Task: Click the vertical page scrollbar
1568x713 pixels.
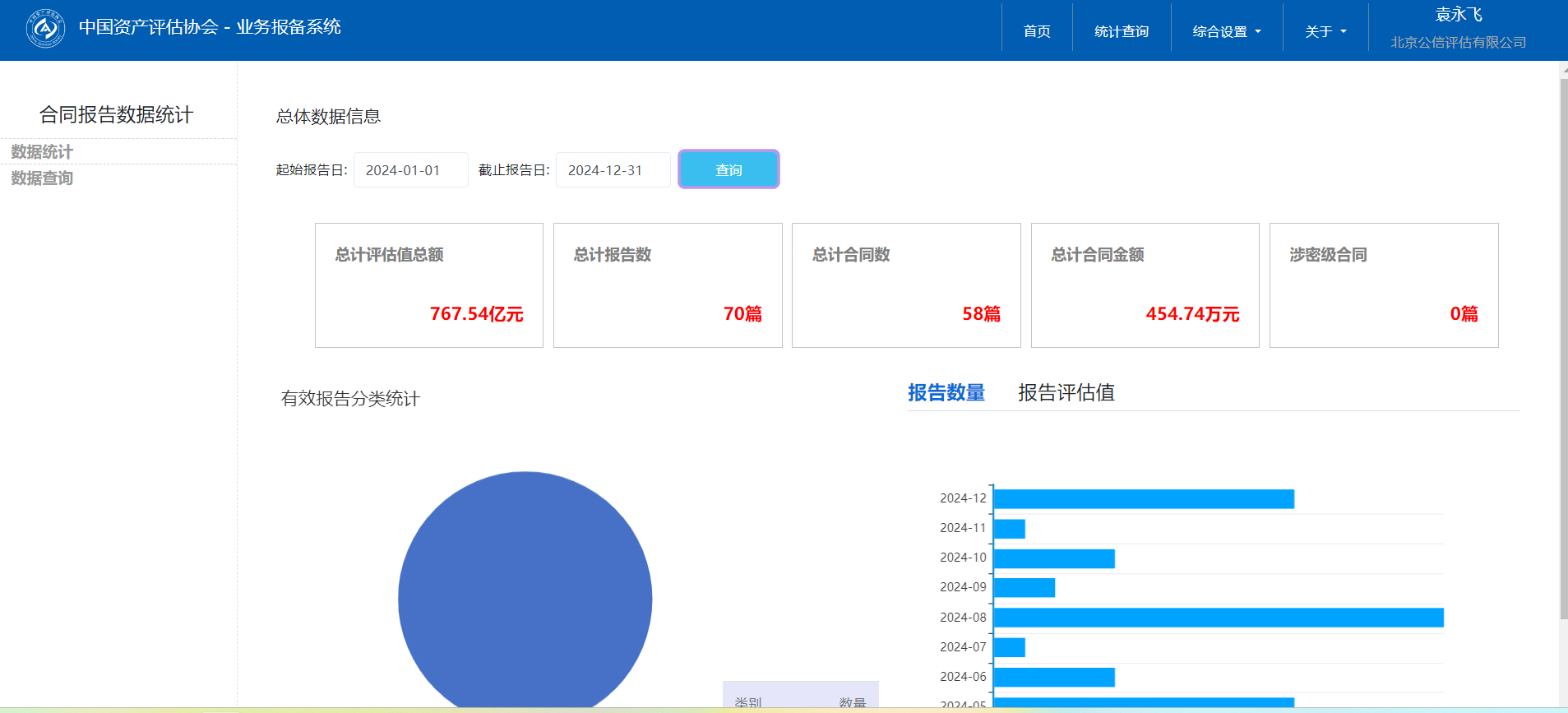Action: [1563, 345]
